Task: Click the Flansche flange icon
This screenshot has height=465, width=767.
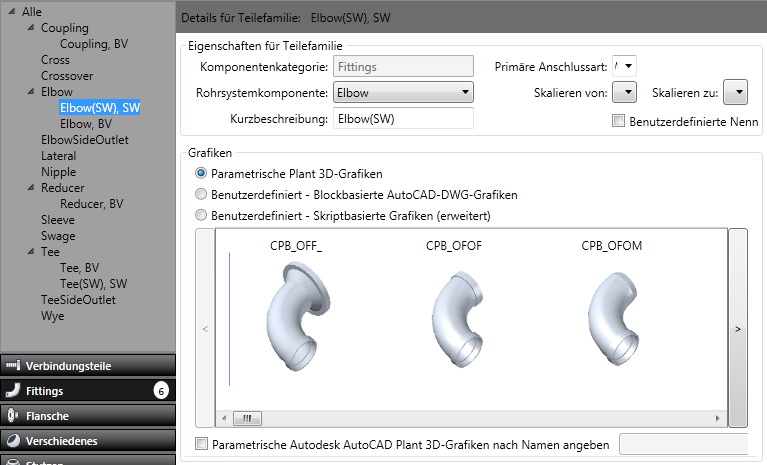Action: [13, 415]
